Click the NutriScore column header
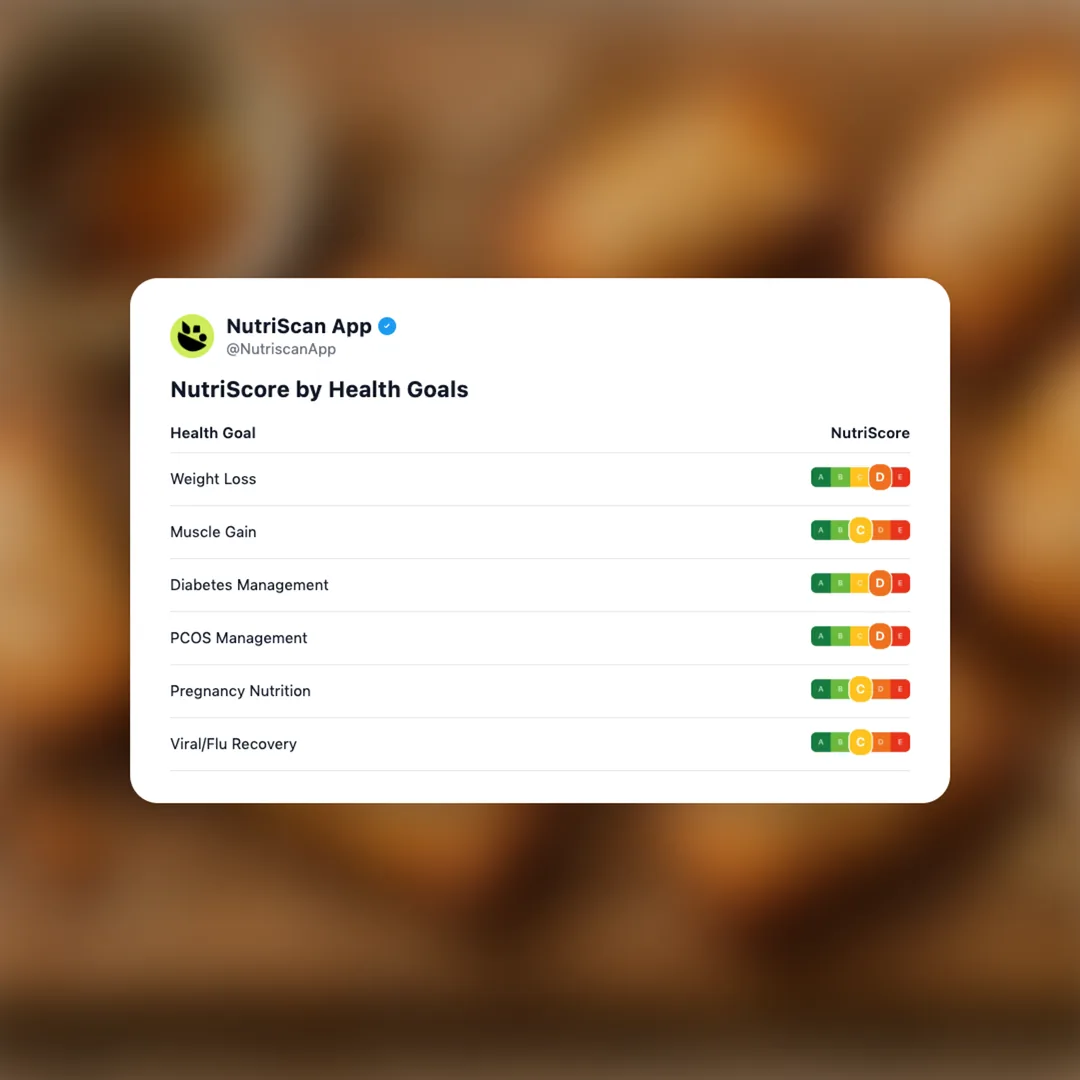Screen dimensions: 1080x1080 [x=870, y=433]
